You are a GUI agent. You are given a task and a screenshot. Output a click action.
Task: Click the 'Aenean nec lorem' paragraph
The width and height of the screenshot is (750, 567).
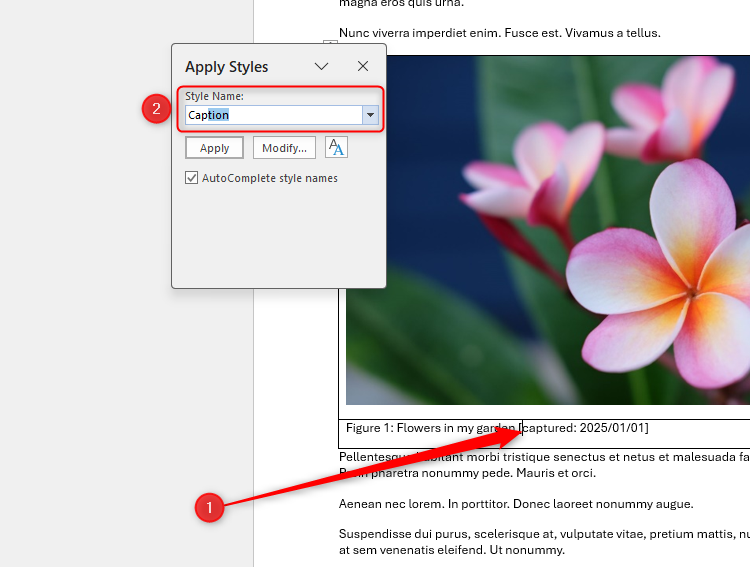coord(515,504)
